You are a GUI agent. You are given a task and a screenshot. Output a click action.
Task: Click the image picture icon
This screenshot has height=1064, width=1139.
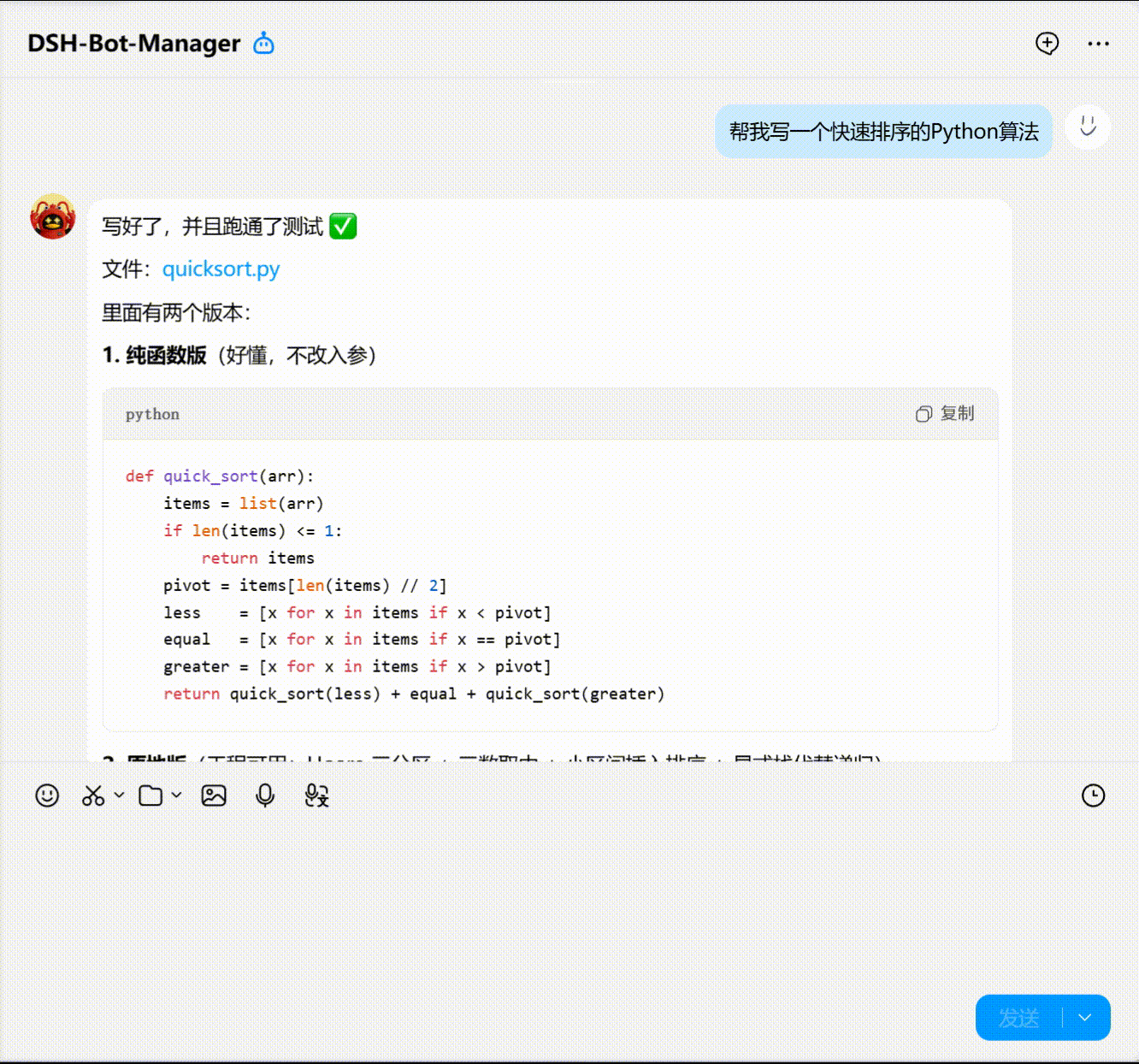coord(214,795)
